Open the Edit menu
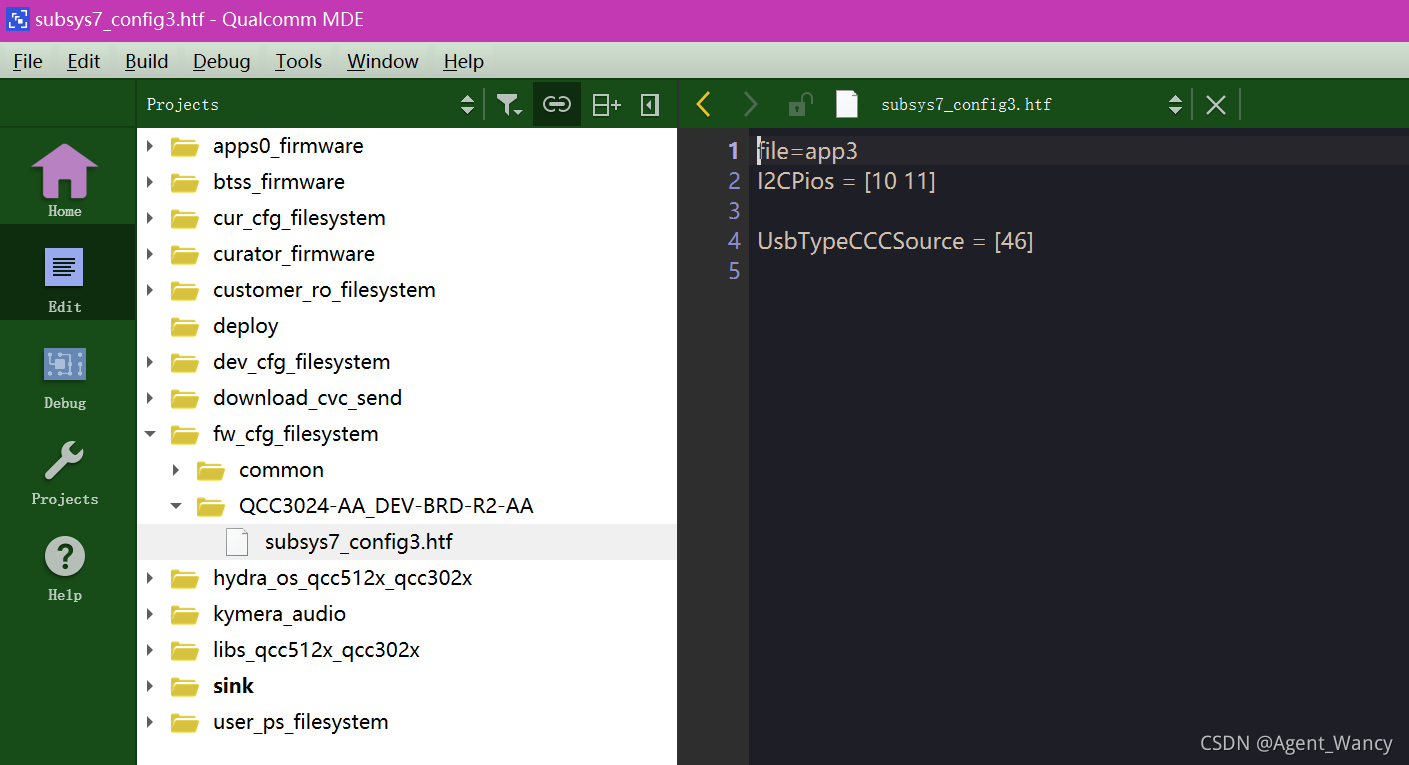The image size is (1409, 765). [84, 61]
